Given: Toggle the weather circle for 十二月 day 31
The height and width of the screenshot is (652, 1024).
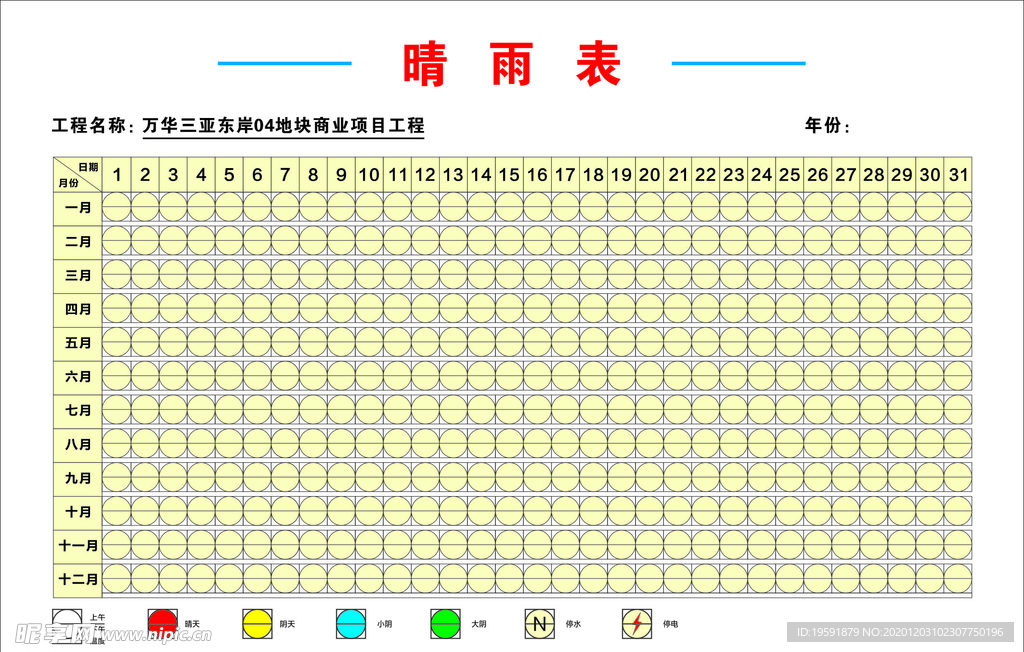Looking at the screenshot, I should (x=958, y=578).
